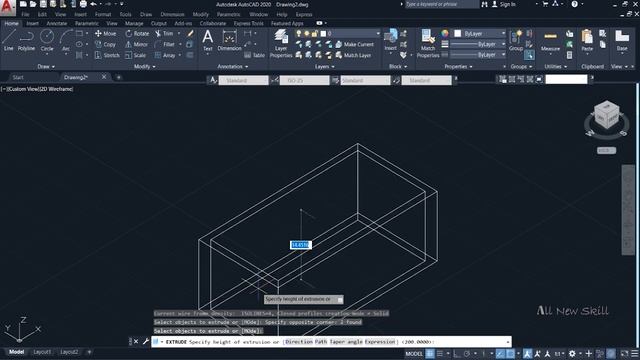Screen dimensions: 640x360
Task: Click the Stretch tool
Action: pos(107,56)
